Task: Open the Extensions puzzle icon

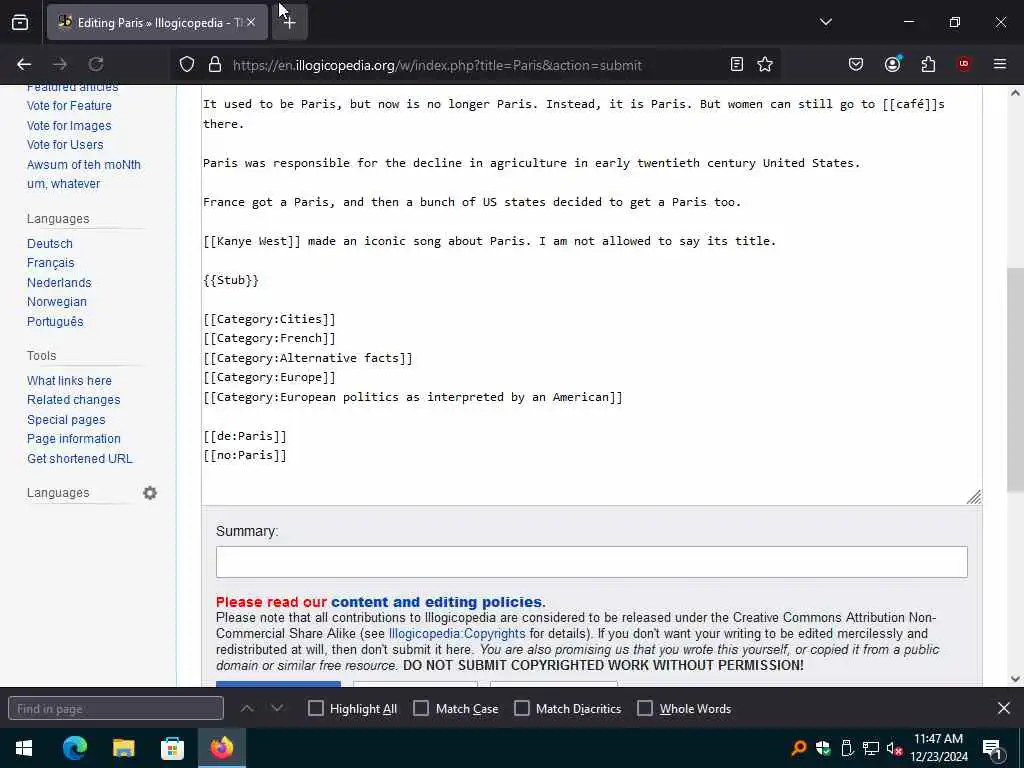Action: pyautogui.click(x=928, y=64)
